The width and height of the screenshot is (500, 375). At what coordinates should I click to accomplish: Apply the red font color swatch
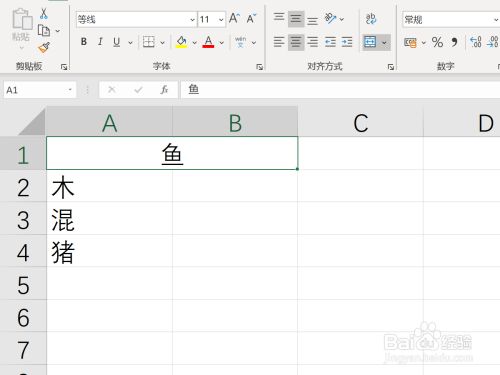click(x=208, y=42)
